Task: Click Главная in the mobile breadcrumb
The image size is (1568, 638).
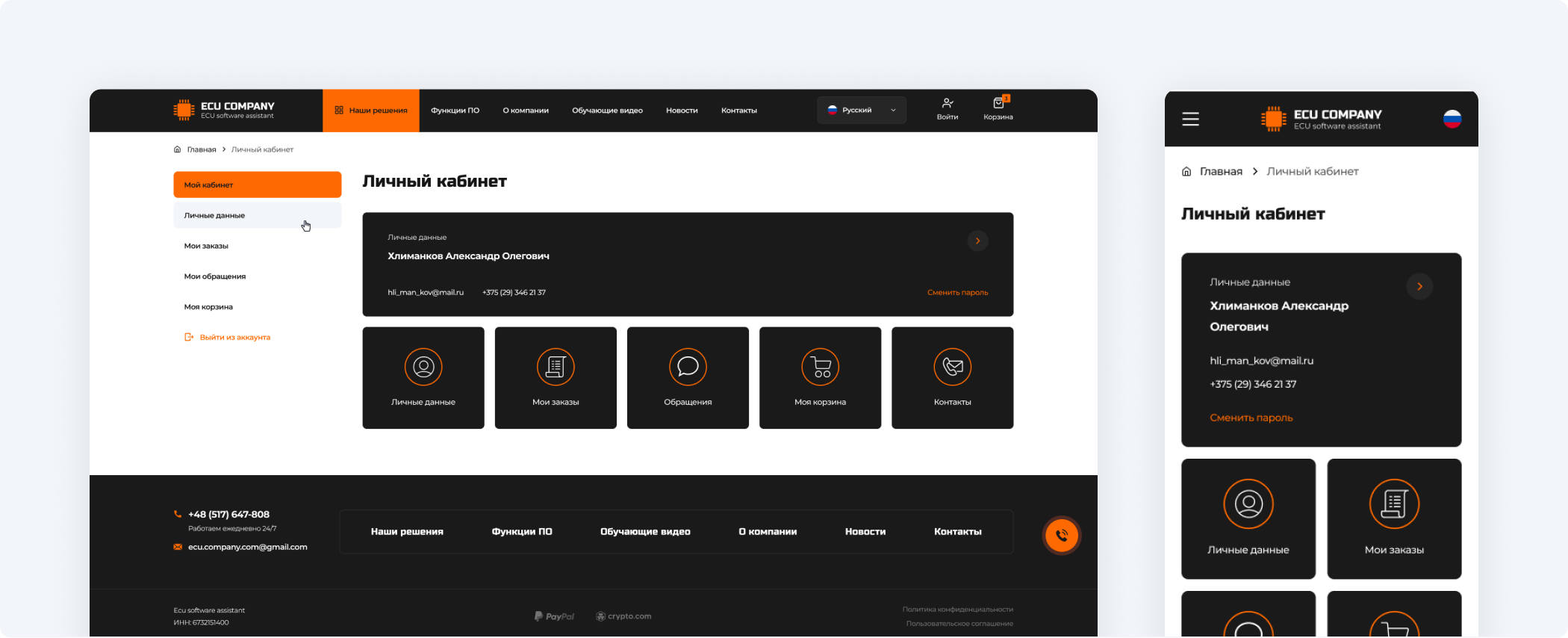Action: [1222, 172]
